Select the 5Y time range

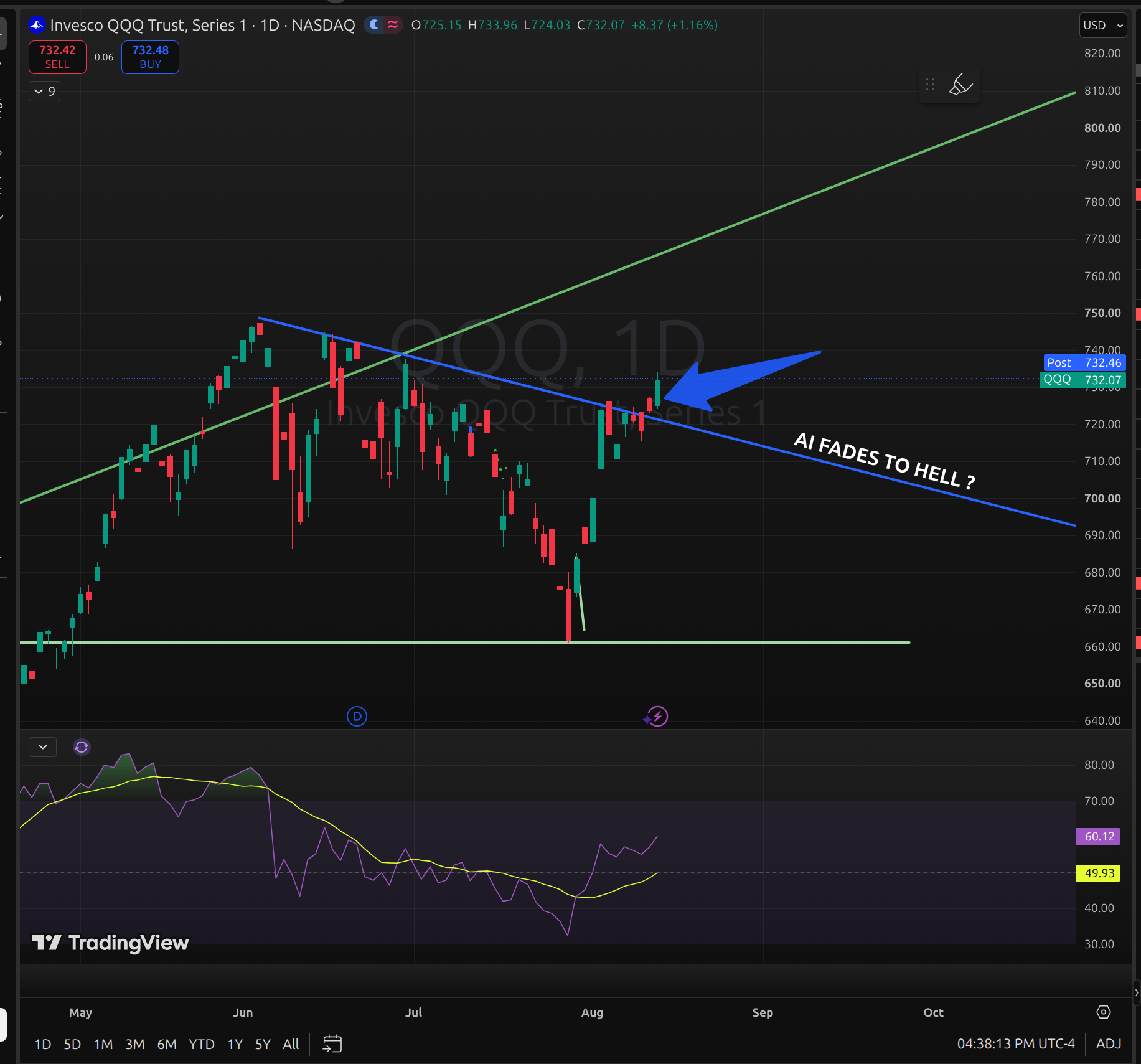(x=263, y=1044)
